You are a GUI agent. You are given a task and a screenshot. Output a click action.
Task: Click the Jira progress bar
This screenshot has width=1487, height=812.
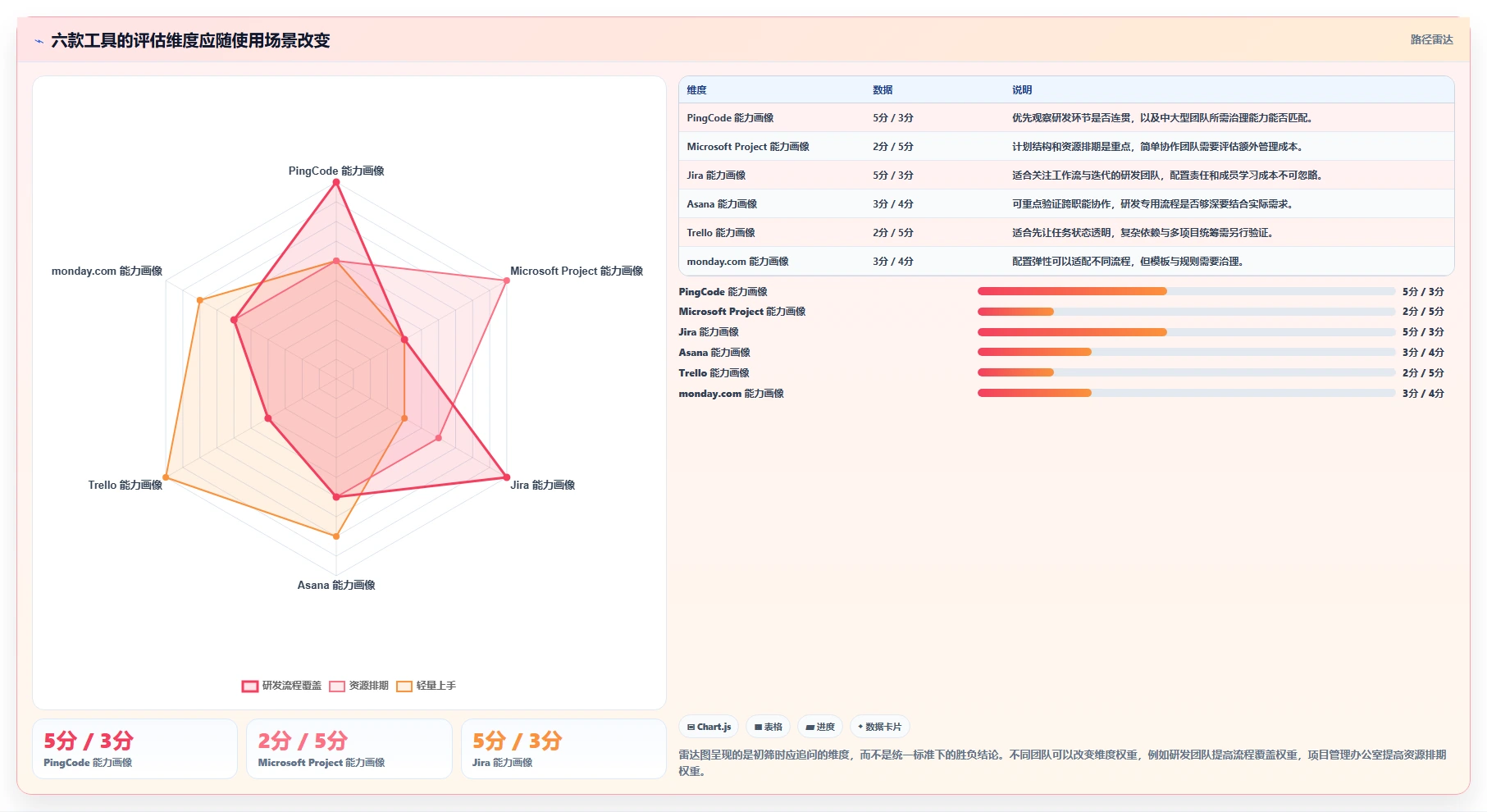coord(1186,332)
